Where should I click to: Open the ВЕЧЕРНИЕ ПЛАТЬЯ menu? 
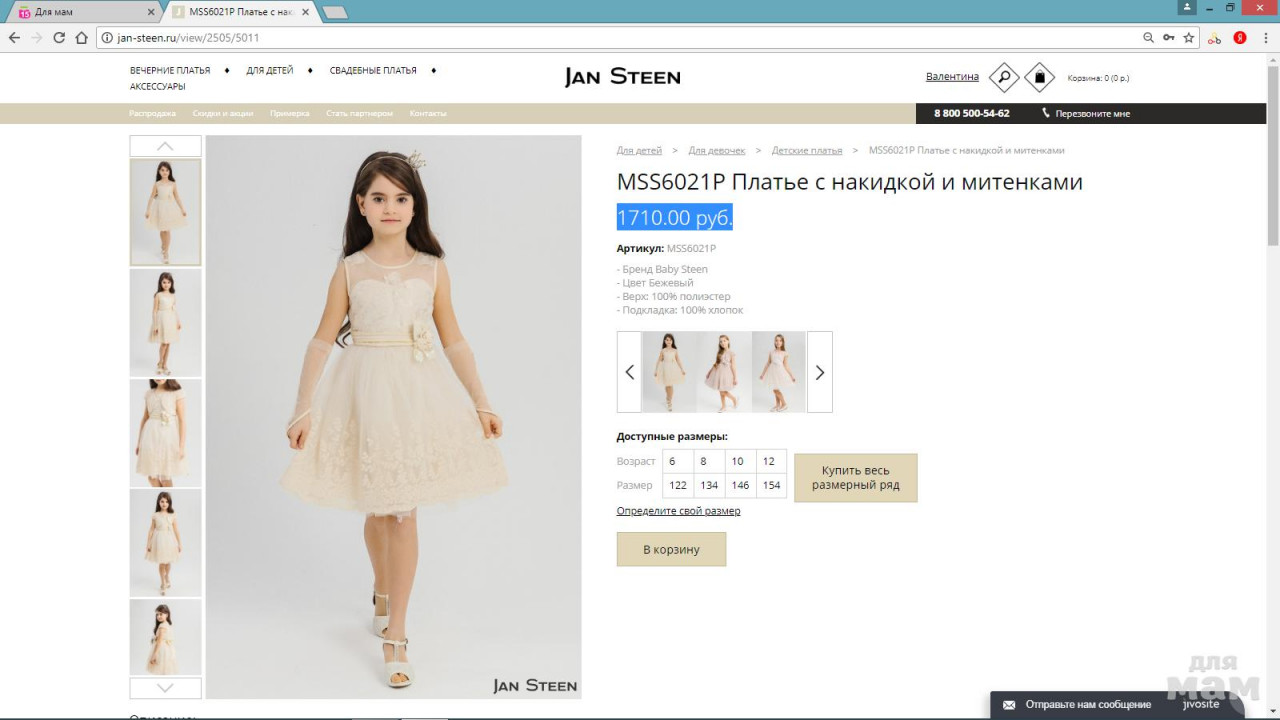tap(170, 71)
